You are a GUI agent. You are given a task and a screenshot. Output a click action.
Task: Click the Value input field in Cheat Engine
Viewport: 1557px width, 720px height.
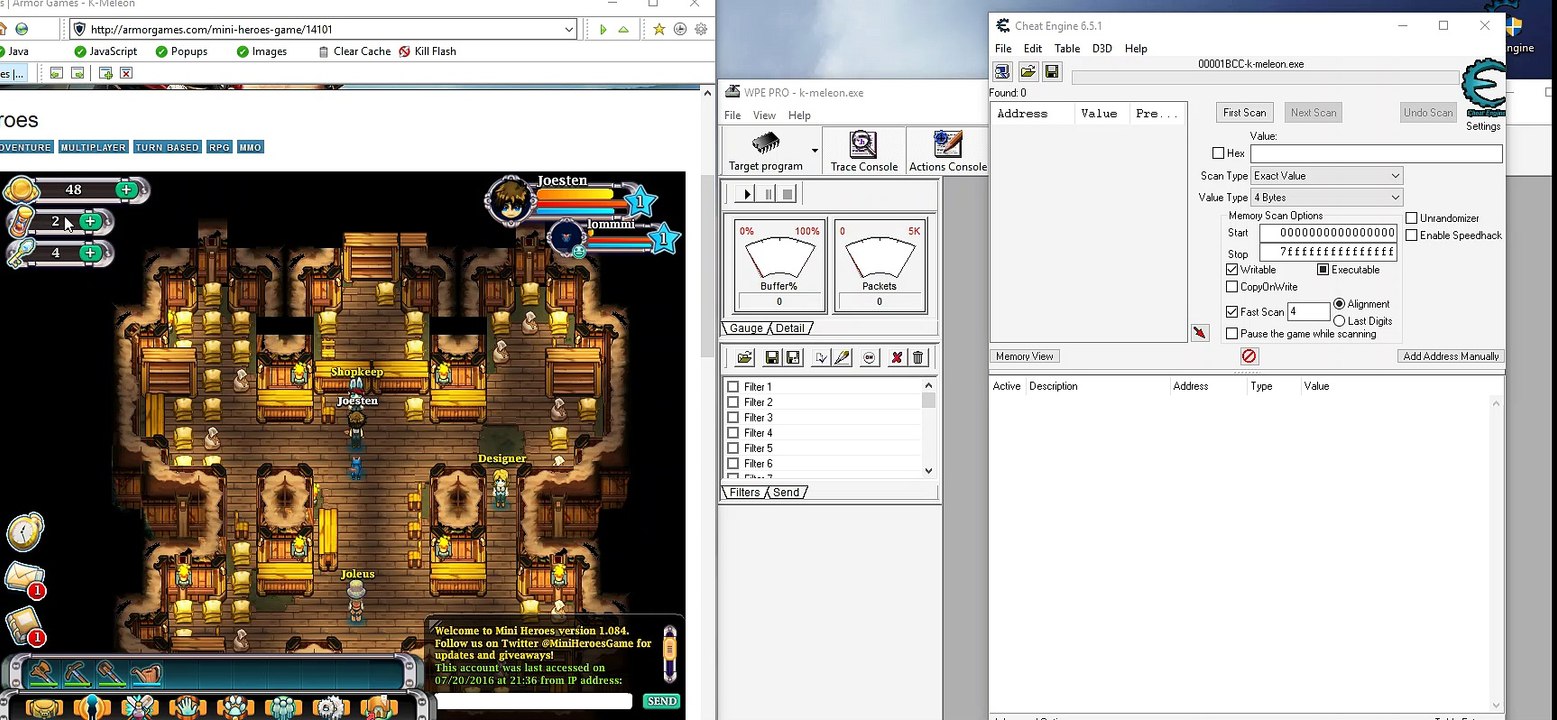click(1376, 153)
